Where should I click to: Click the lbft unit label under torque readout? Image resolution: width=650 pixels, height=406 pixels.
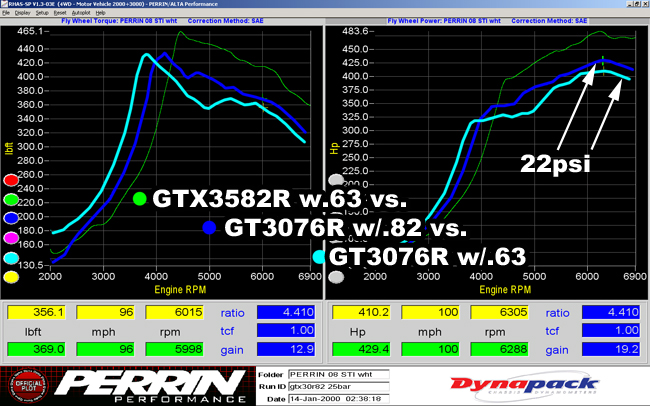coord(33,332)
